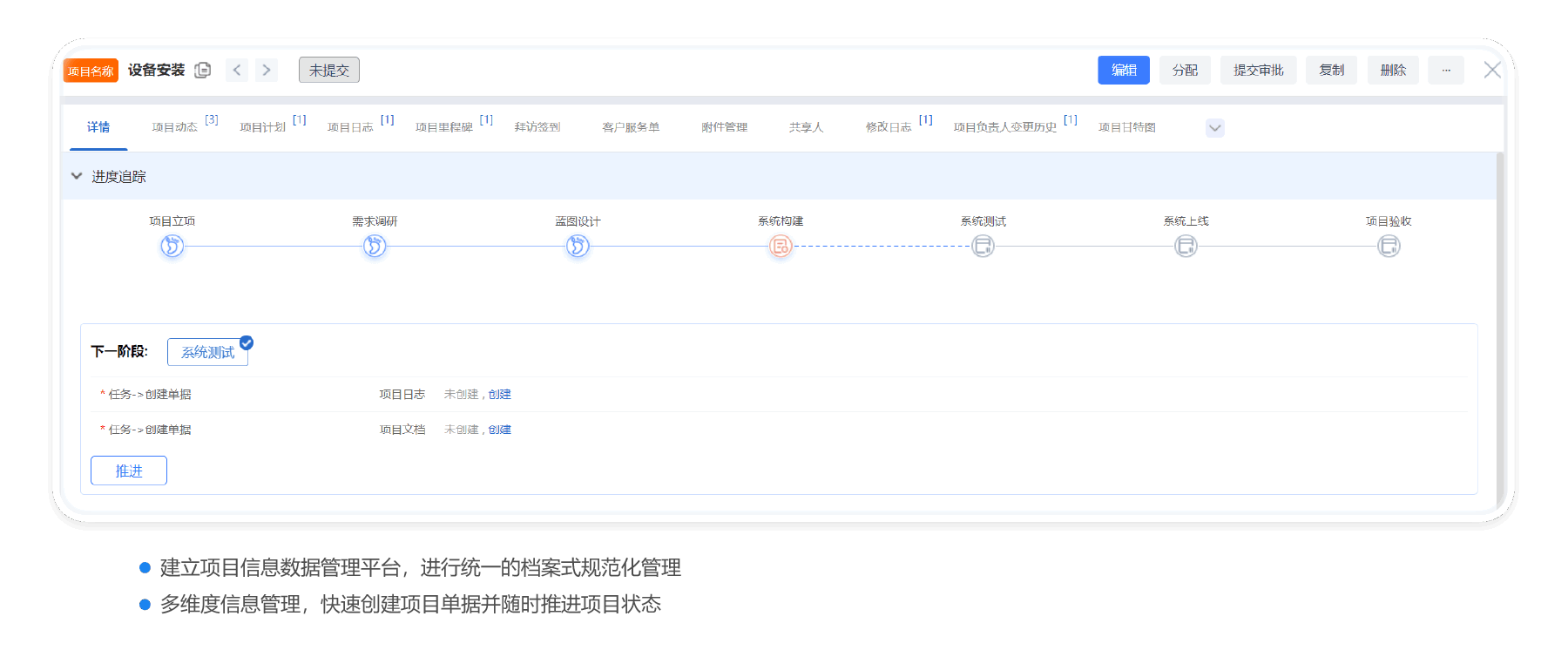Click the 系统测试 stage icon in timeline
This screenshot has width=1568, height=657.
point(983,247)
